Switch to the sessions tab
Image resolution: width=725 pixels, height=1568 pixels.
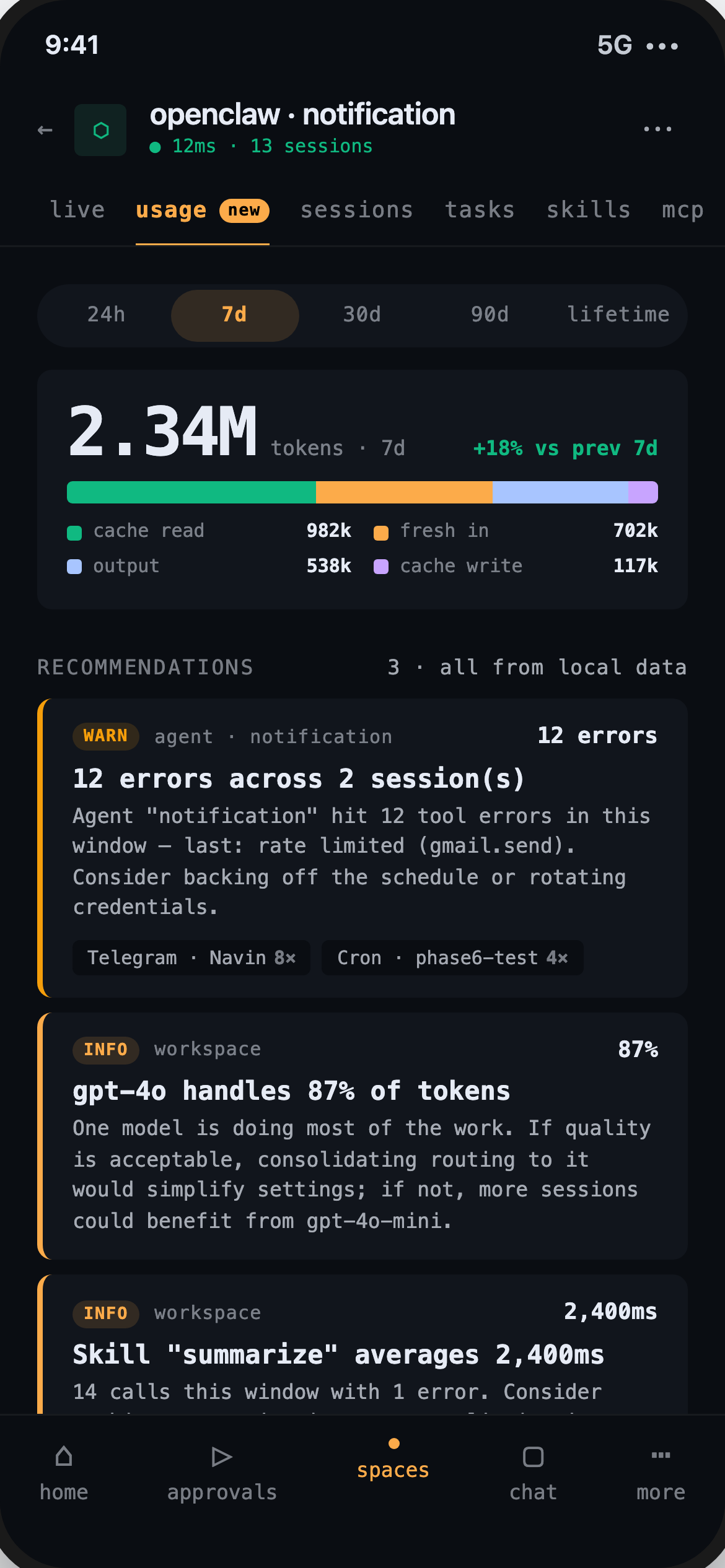357,210
